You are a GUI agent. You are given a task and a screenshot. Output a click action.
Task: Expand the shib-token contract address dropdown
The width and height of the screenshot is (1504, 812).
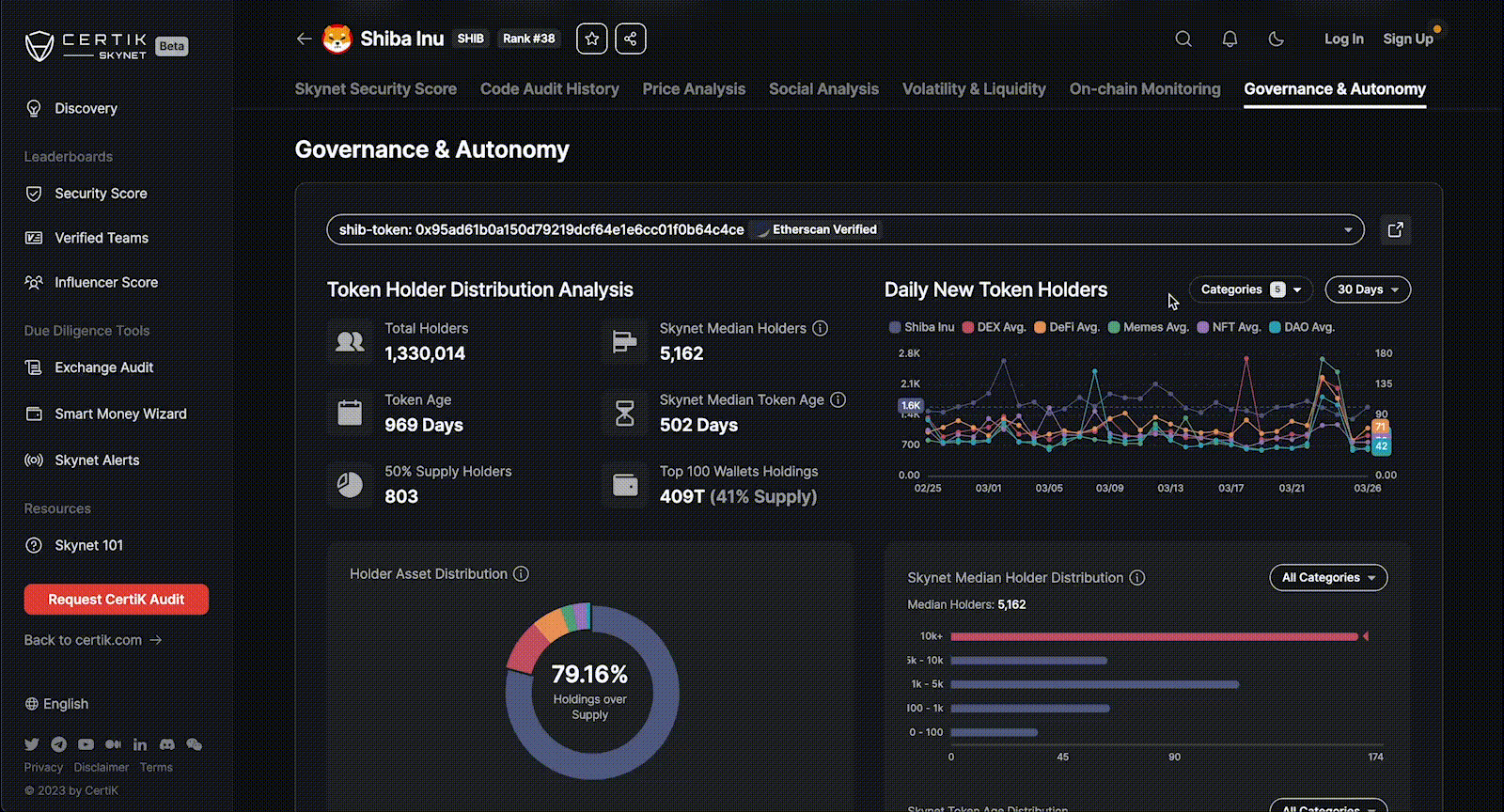coord(1348,229)
